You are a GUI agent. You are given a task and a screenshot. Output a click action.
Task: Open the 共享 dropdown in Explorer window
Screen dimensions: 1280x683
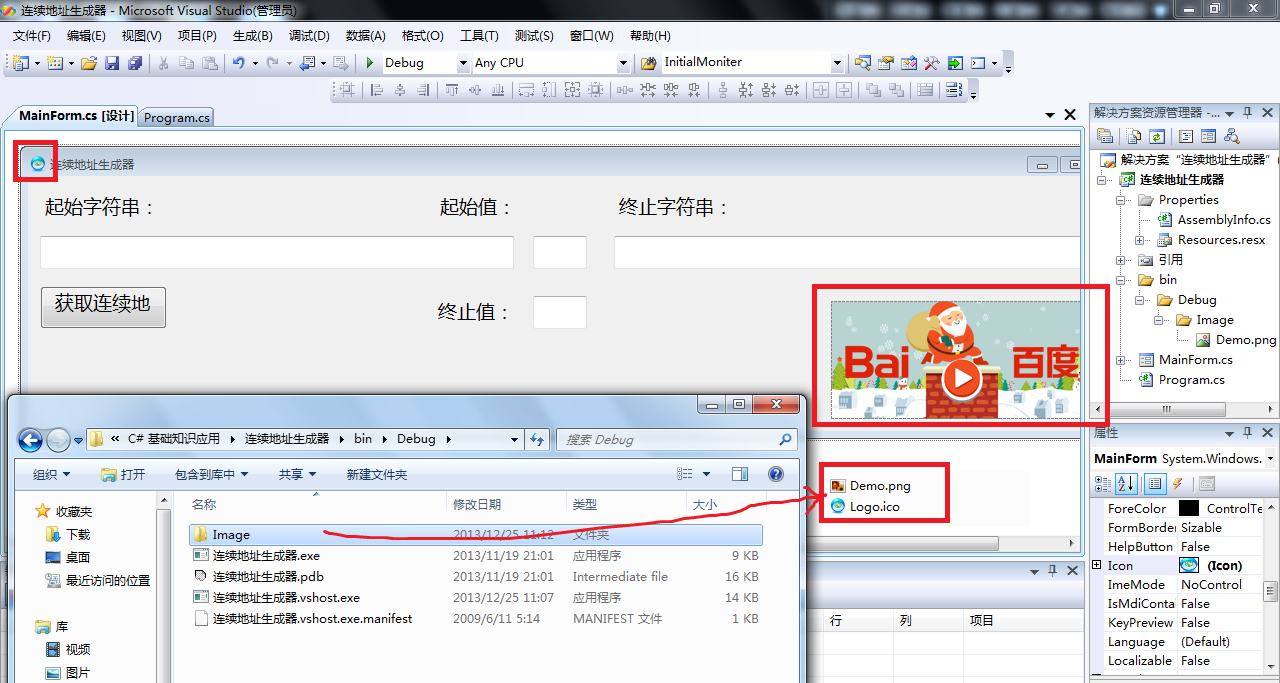point(297,475)
